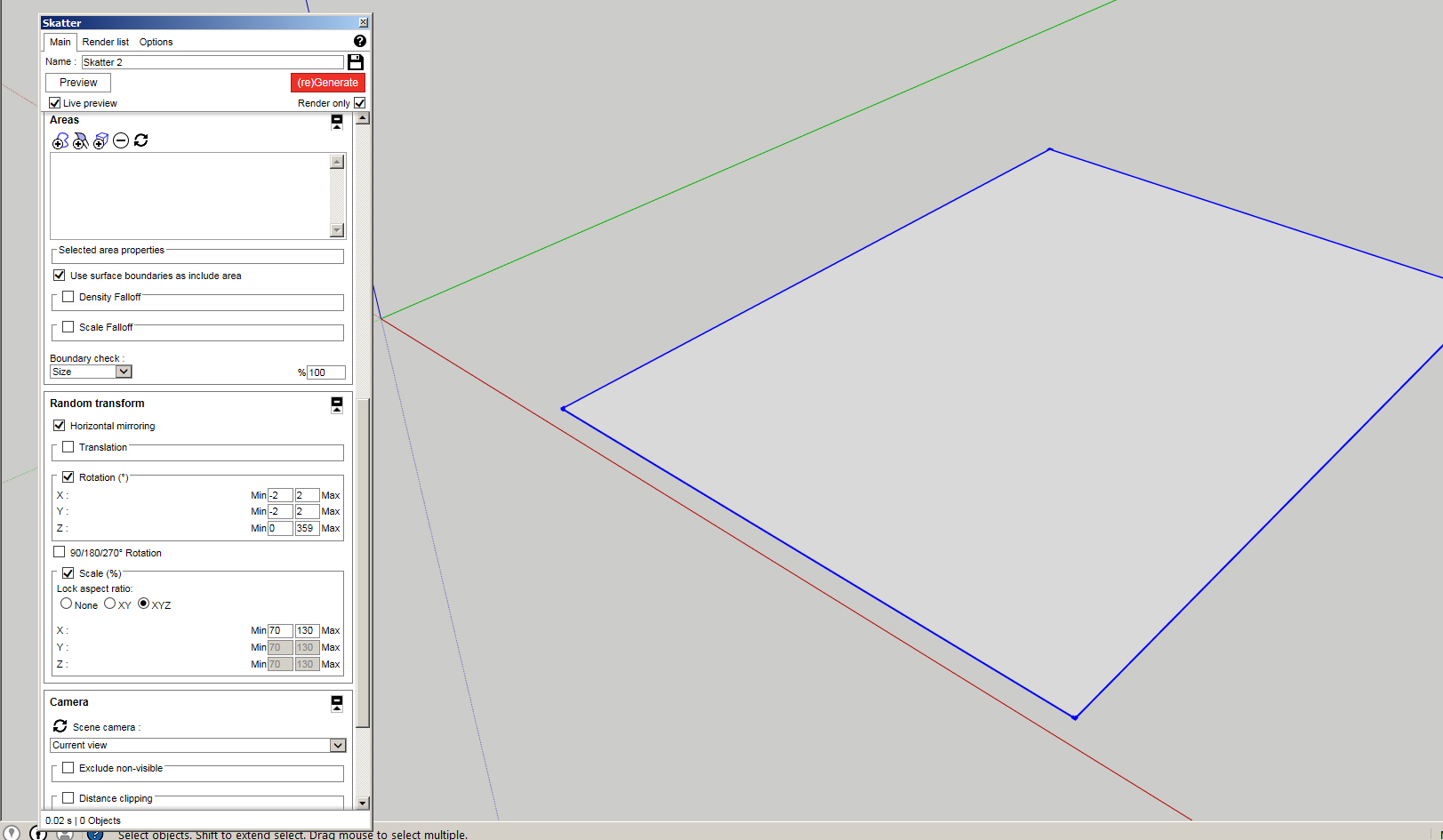Click the Rotation Z Max field showing 359
The width and height of the screenshot is (1443, 840).
point(307,528)
